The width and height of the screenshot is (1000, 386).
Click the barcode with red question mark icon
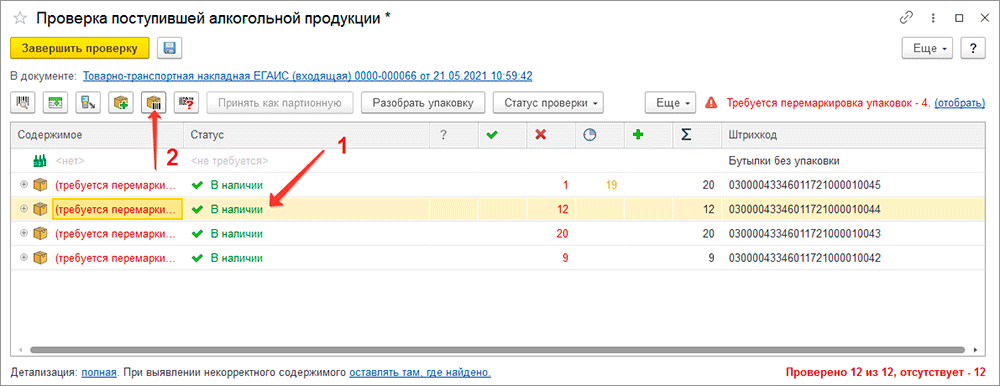tap(186, 103)
